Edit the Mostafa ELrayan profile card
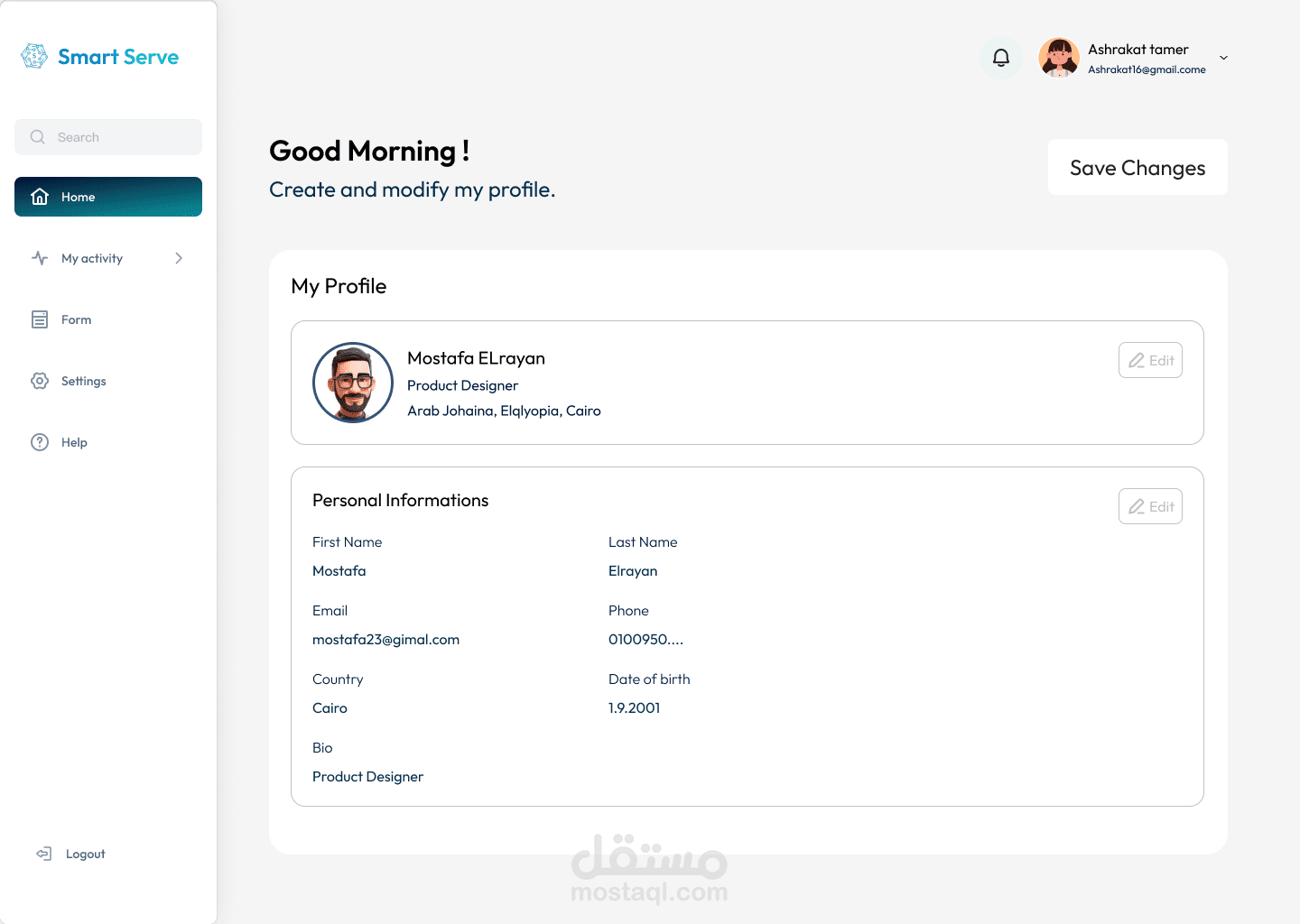 tap(1150, 360)
